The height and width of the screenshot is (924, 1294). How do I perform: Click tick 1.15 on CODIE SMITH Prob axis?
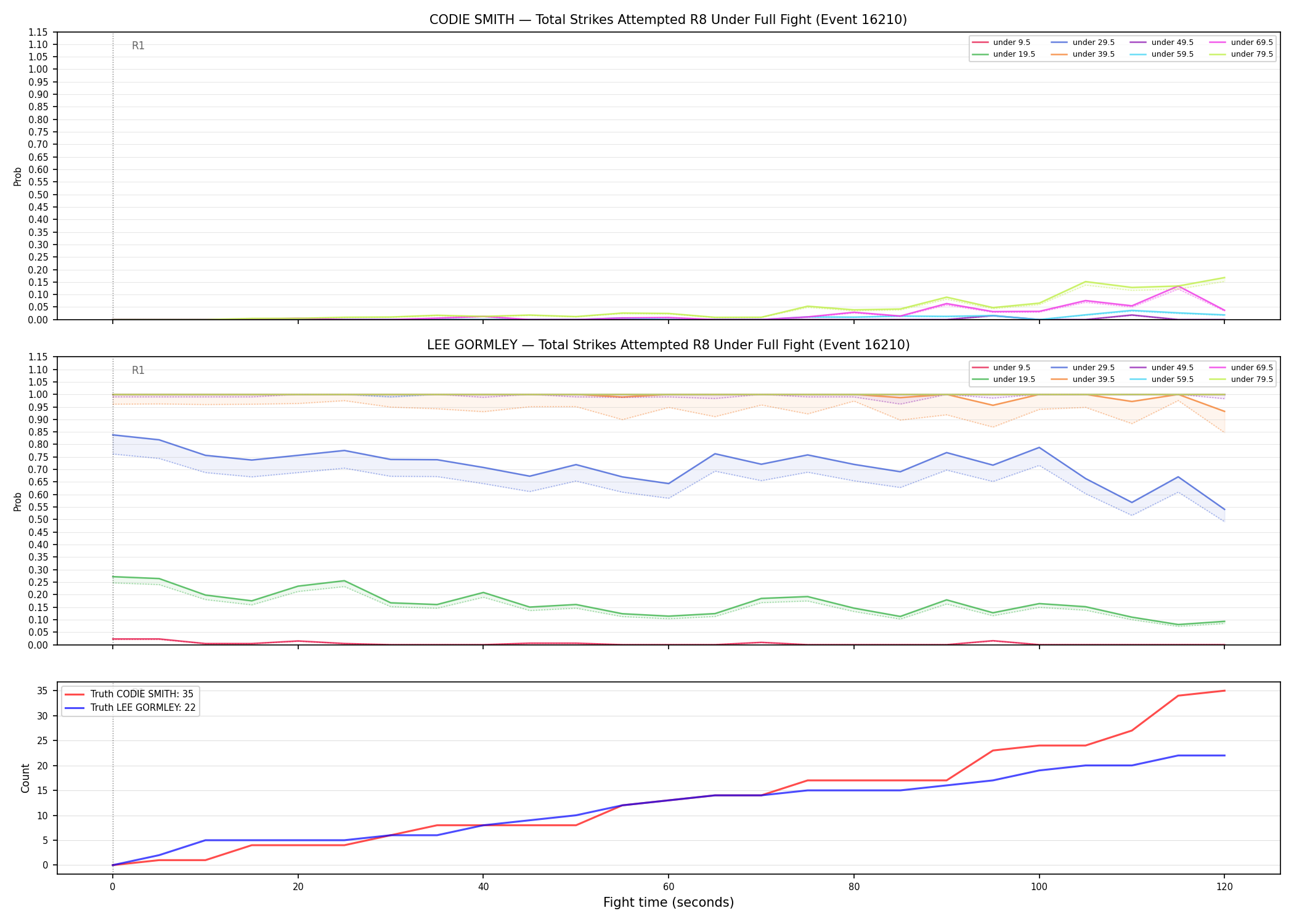[38, 32]
